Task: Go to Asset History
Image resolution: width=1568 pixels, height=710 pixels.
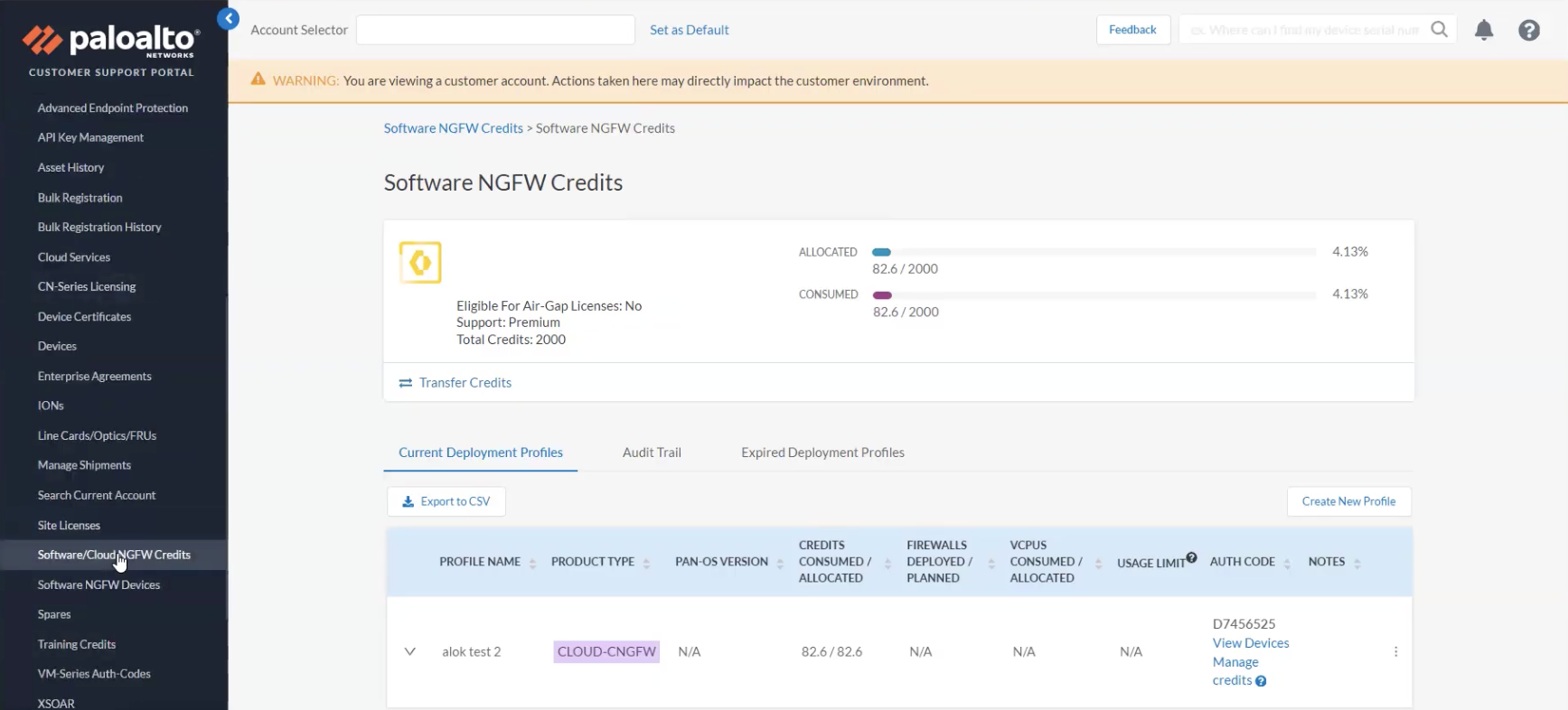Action: (x=70, y=167)
